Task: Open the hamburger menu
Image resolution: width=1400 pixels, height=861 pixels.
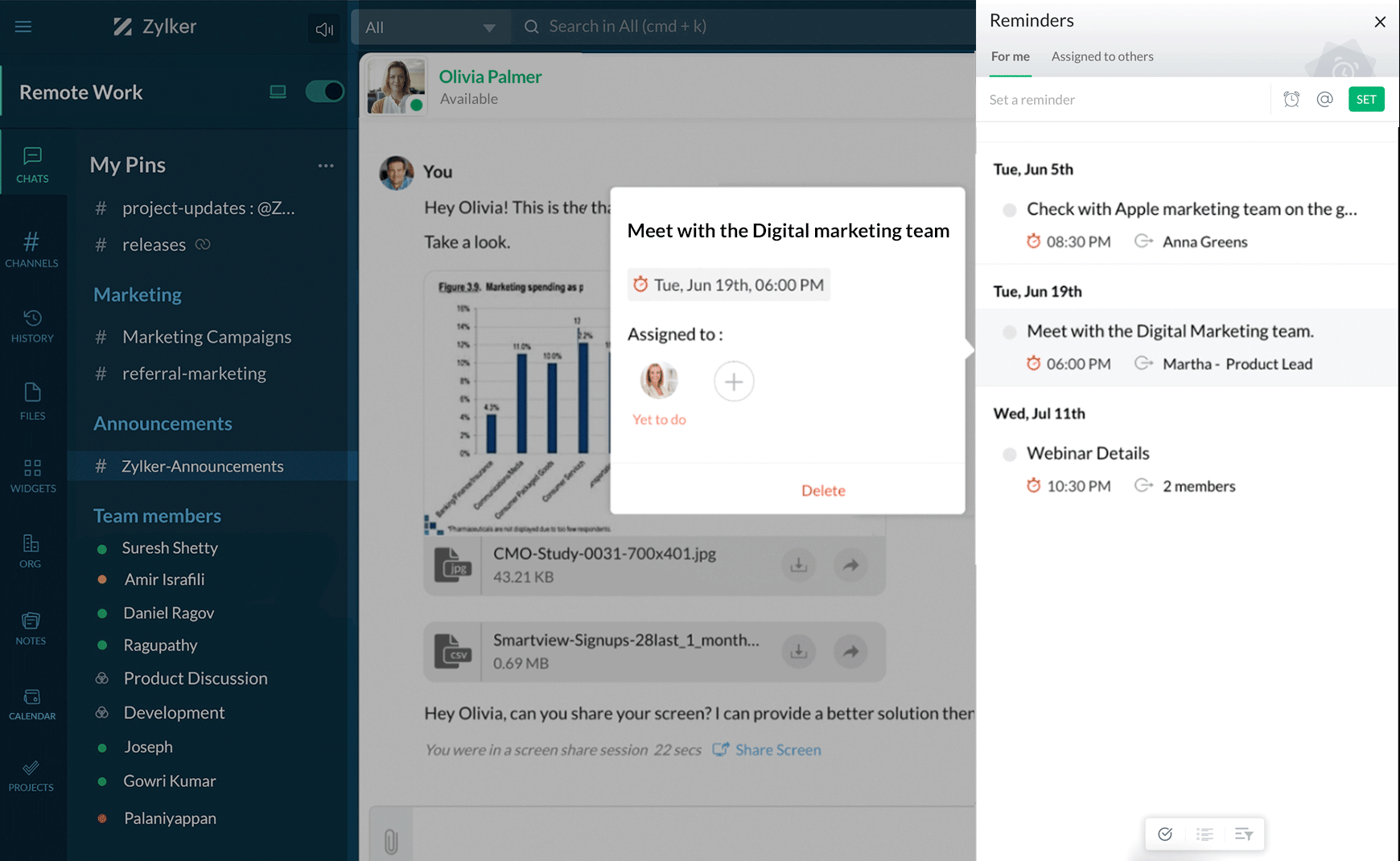Action: coord(23,27)
